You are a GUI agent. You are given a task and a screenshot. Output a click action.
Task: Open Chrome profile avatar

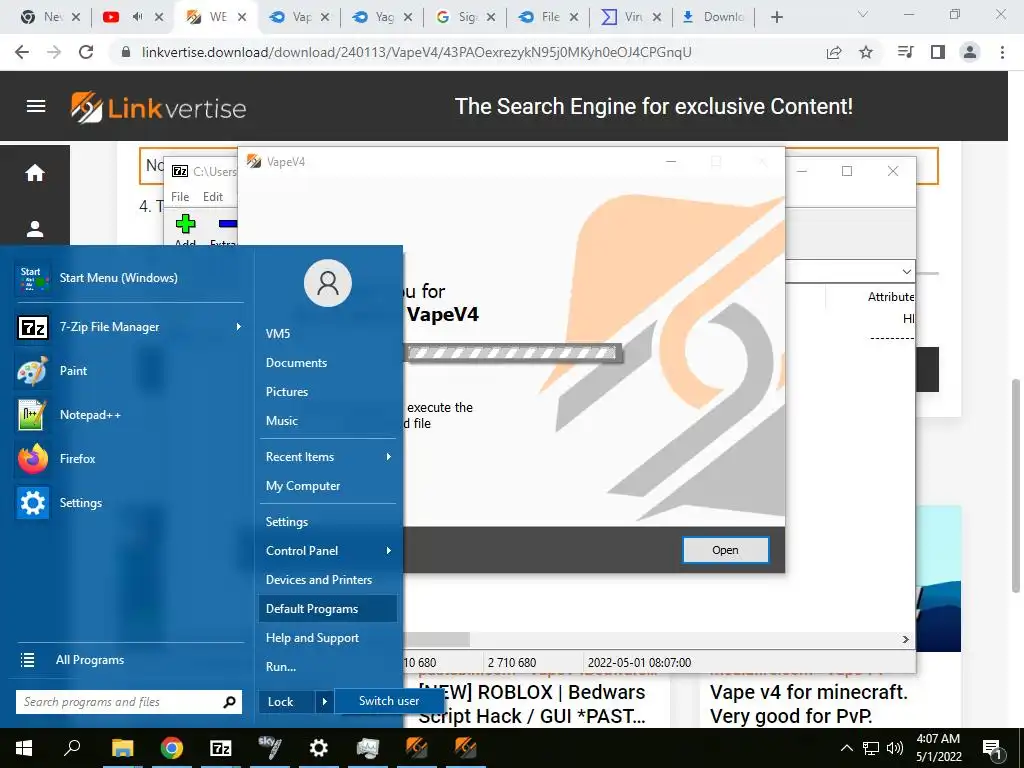point(970,52)
